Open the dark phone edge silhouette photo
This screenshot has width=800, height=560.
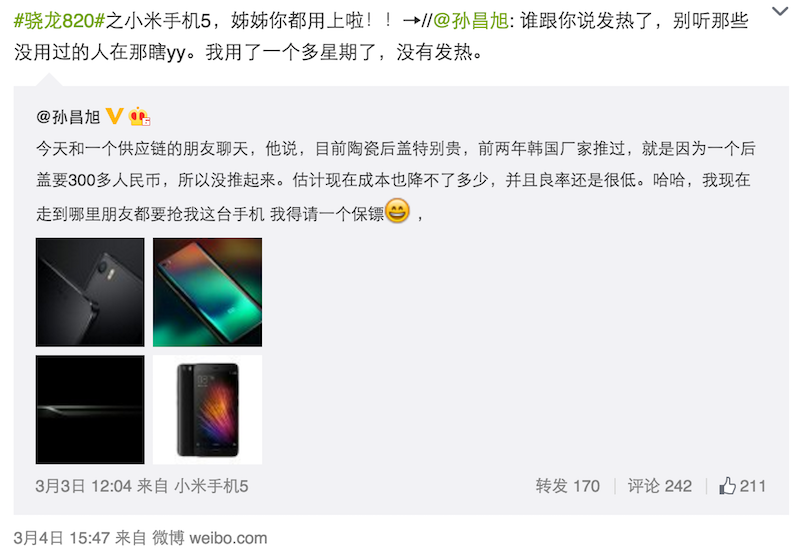point(90,410)
